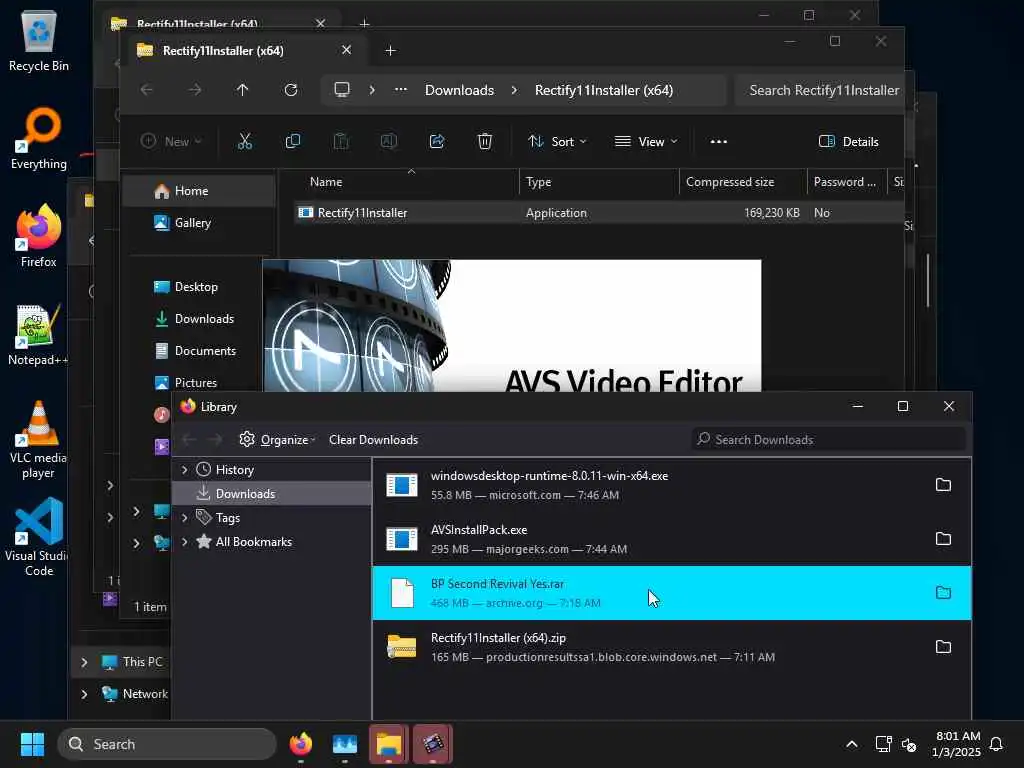
Task: Expand Network in navigation pane
Action: point(84,694)
